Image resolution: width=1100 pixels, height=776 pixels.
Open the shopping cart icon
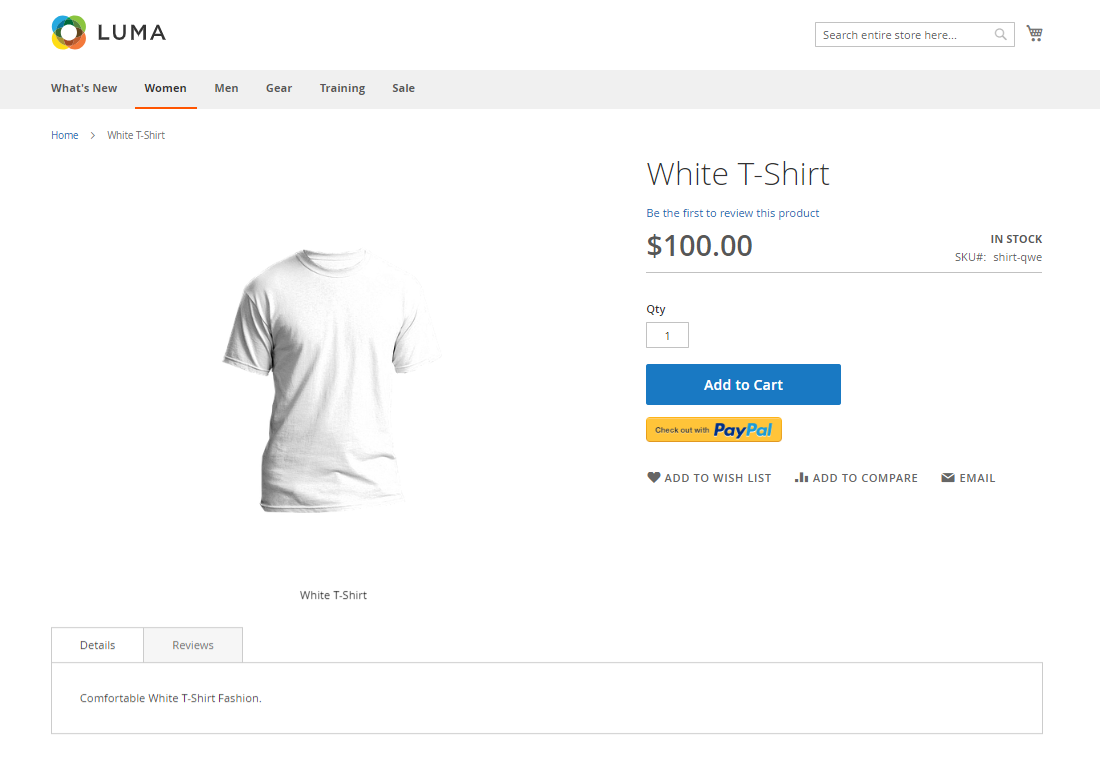[1034, 33]
